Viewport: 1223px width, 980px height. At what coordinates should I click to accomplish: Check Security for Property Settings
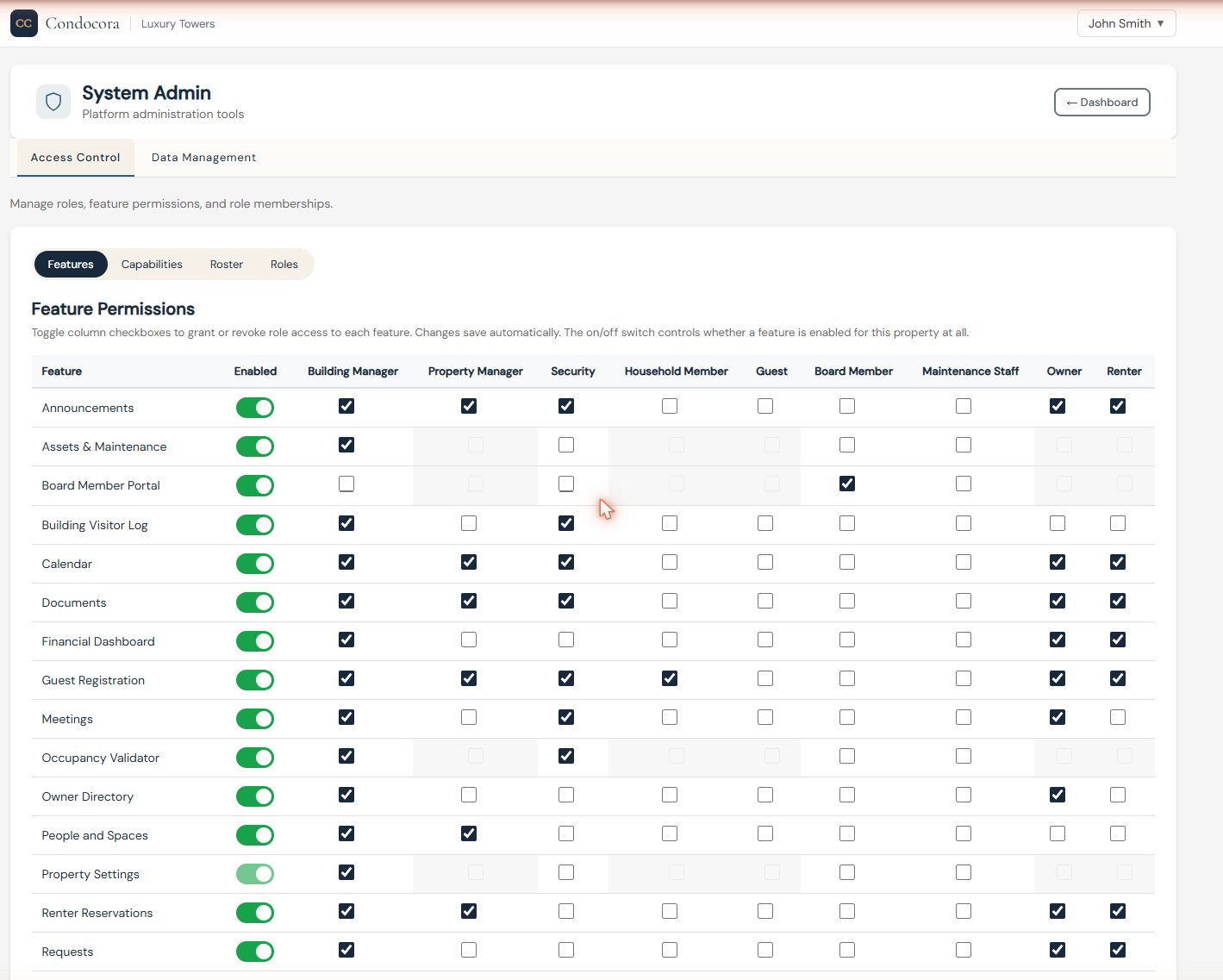pos(566,872)
